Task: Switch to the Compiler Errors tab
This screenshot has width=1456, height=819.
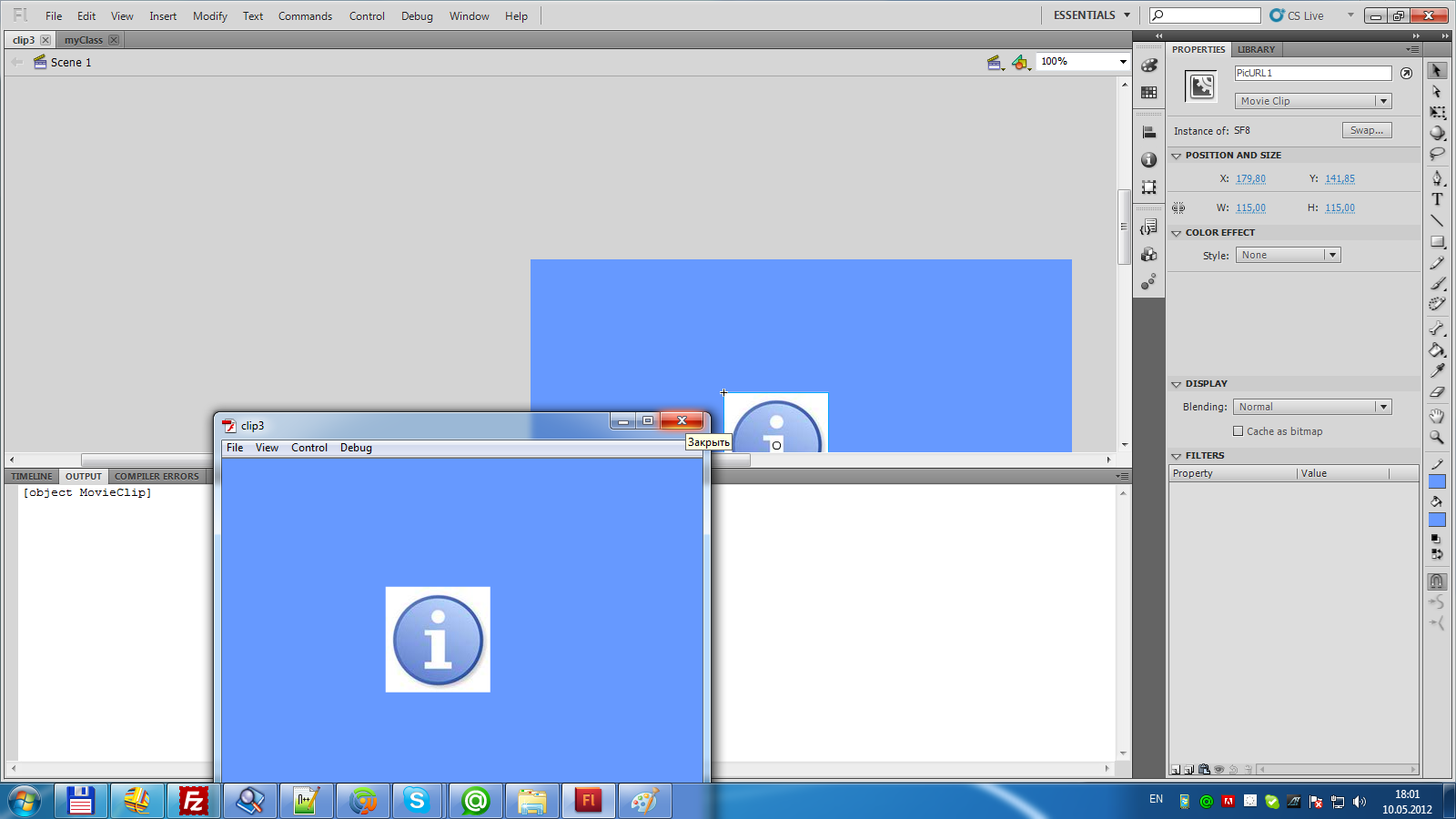Action: (157, 476)
